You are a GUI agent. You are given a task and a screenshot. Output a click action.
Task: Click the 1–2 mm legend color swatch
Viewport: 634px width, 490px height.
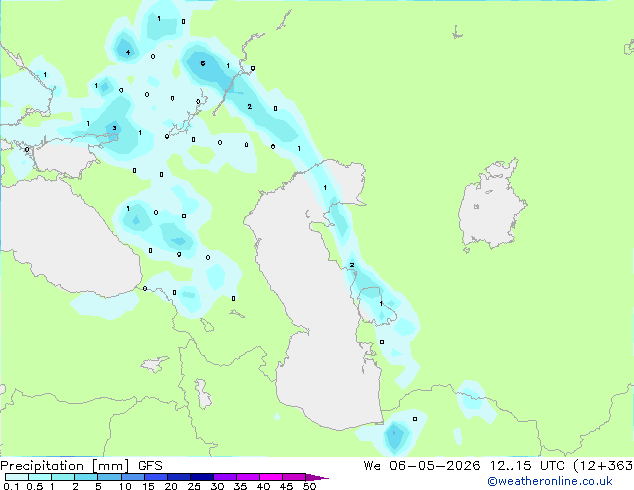click(63, 477)
